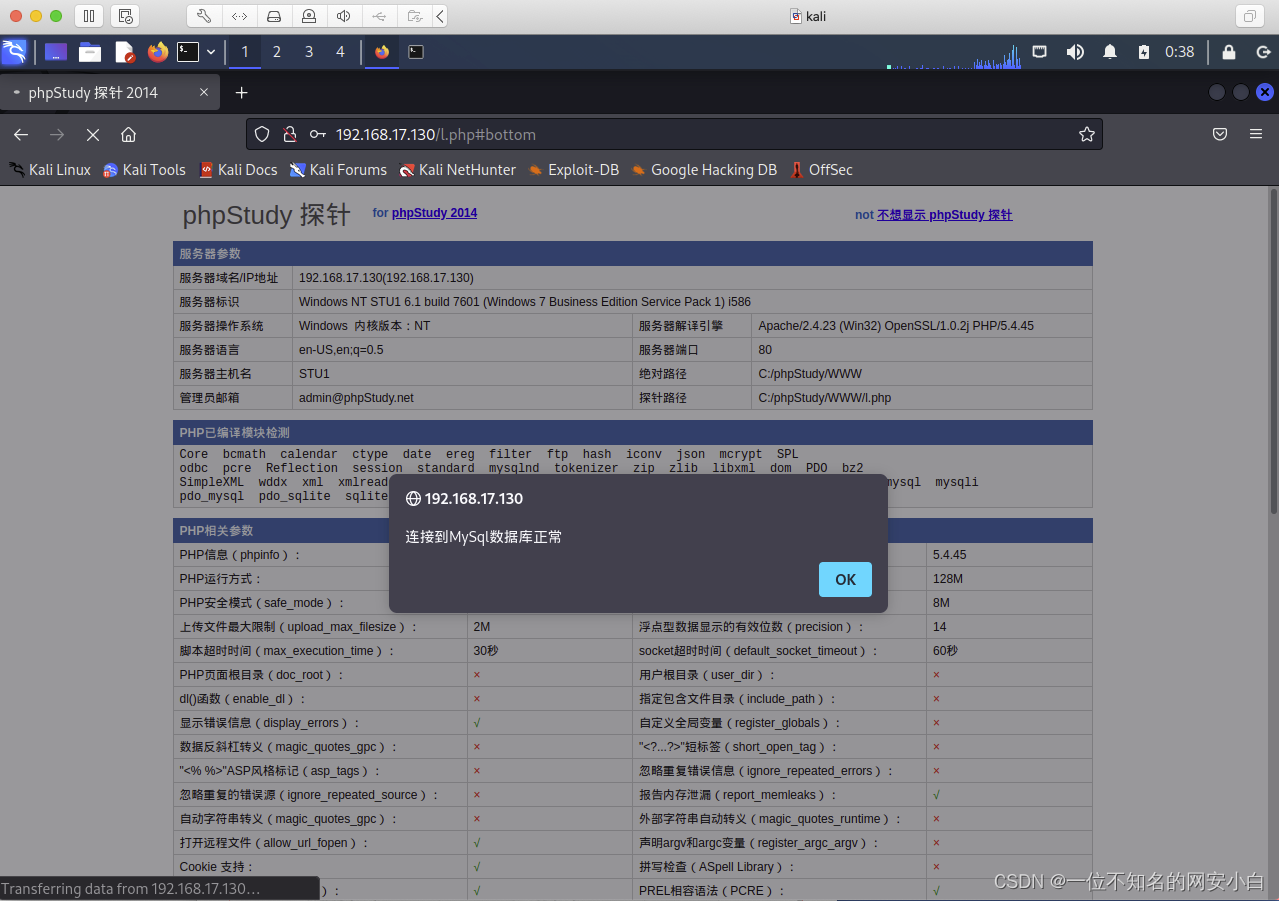Screen dimensions: 1279x901
Task: Open the Kali dragon applications menu
Action: click(x=14, y=52)
